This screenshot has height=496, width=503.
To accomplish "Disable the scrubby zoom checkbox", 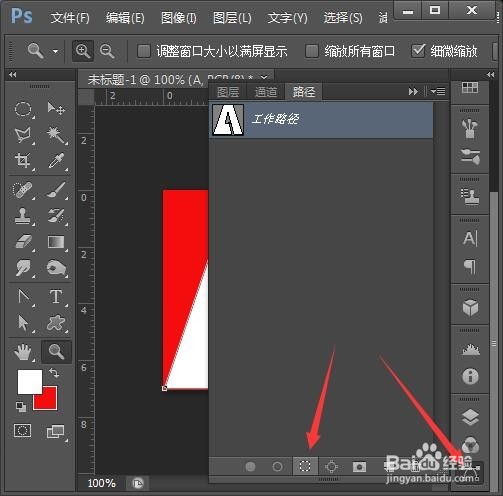I will 418,51.
